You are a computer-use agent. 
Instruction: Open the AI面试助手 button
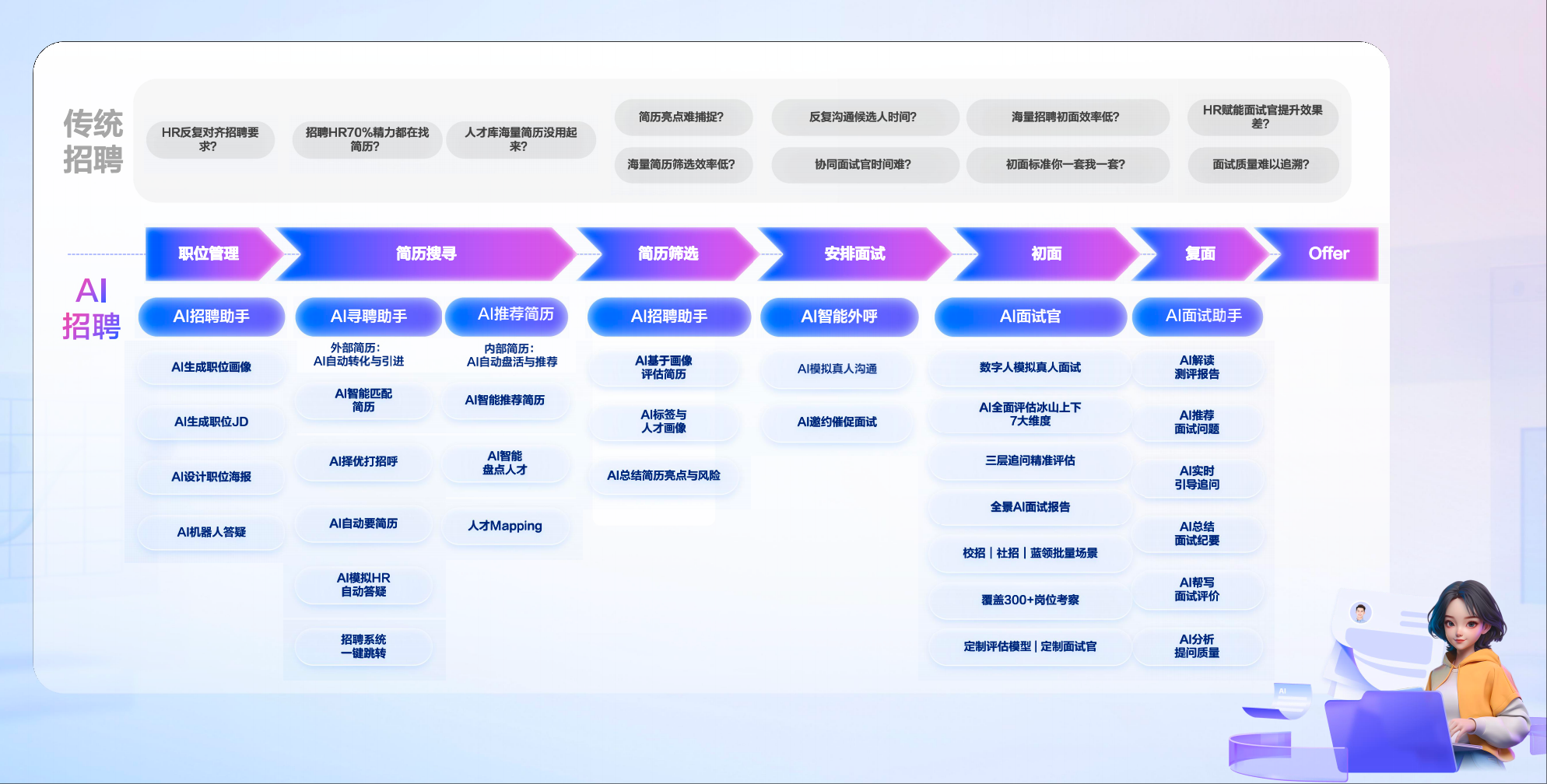(x=1202, y=316)
